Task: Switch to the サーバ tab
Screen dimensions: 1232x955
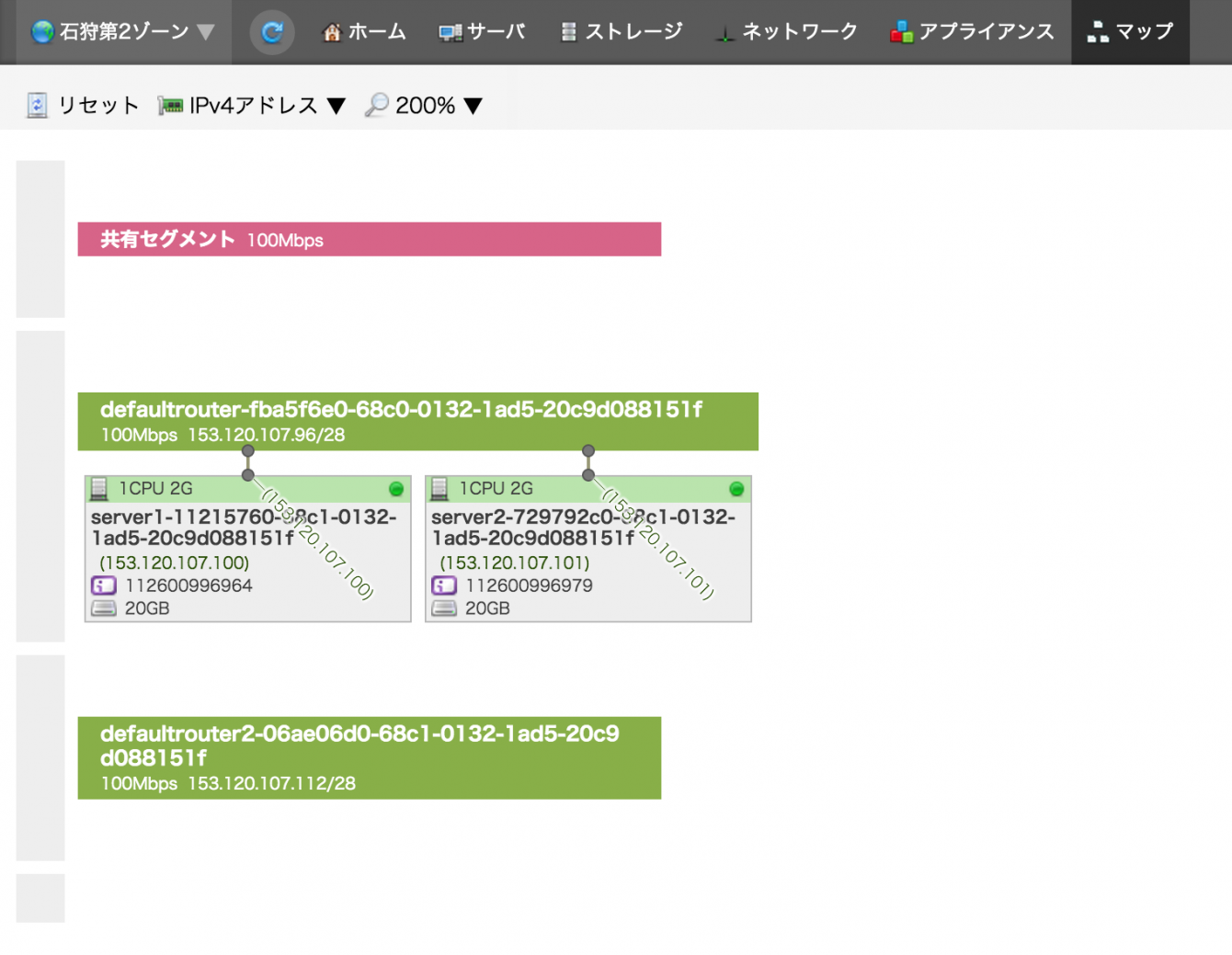Action: [x=482, y=32]
